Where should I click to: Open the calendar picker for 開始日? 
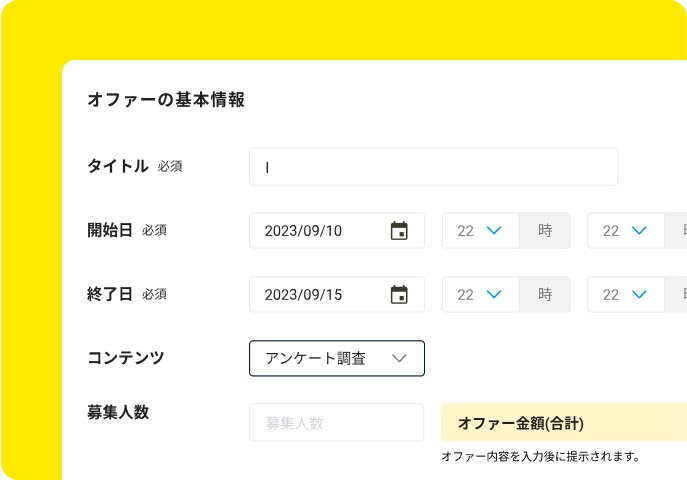[x=399, y=231]
